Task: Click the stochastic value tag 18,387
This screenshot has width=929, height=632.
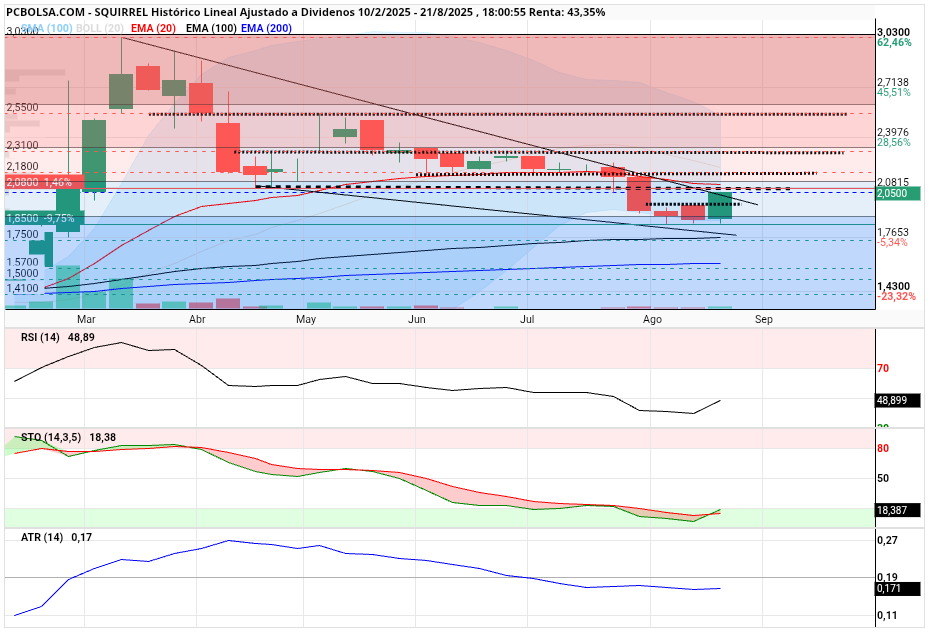Action: (898, 510)
